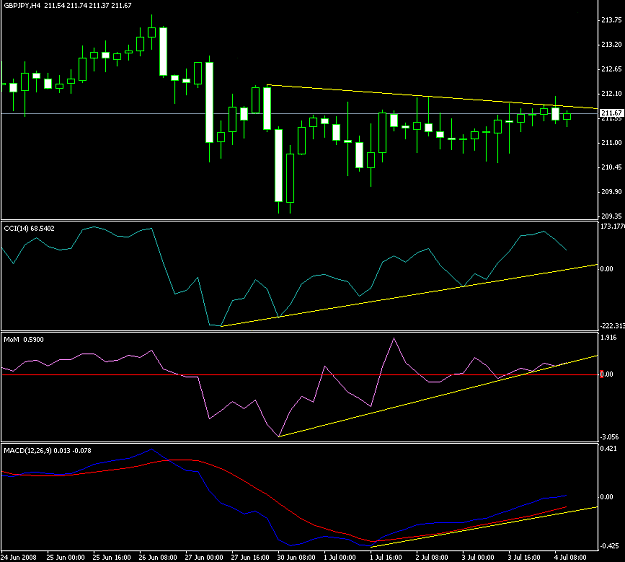Click the 209.35 price scale value

pos(611,216)
